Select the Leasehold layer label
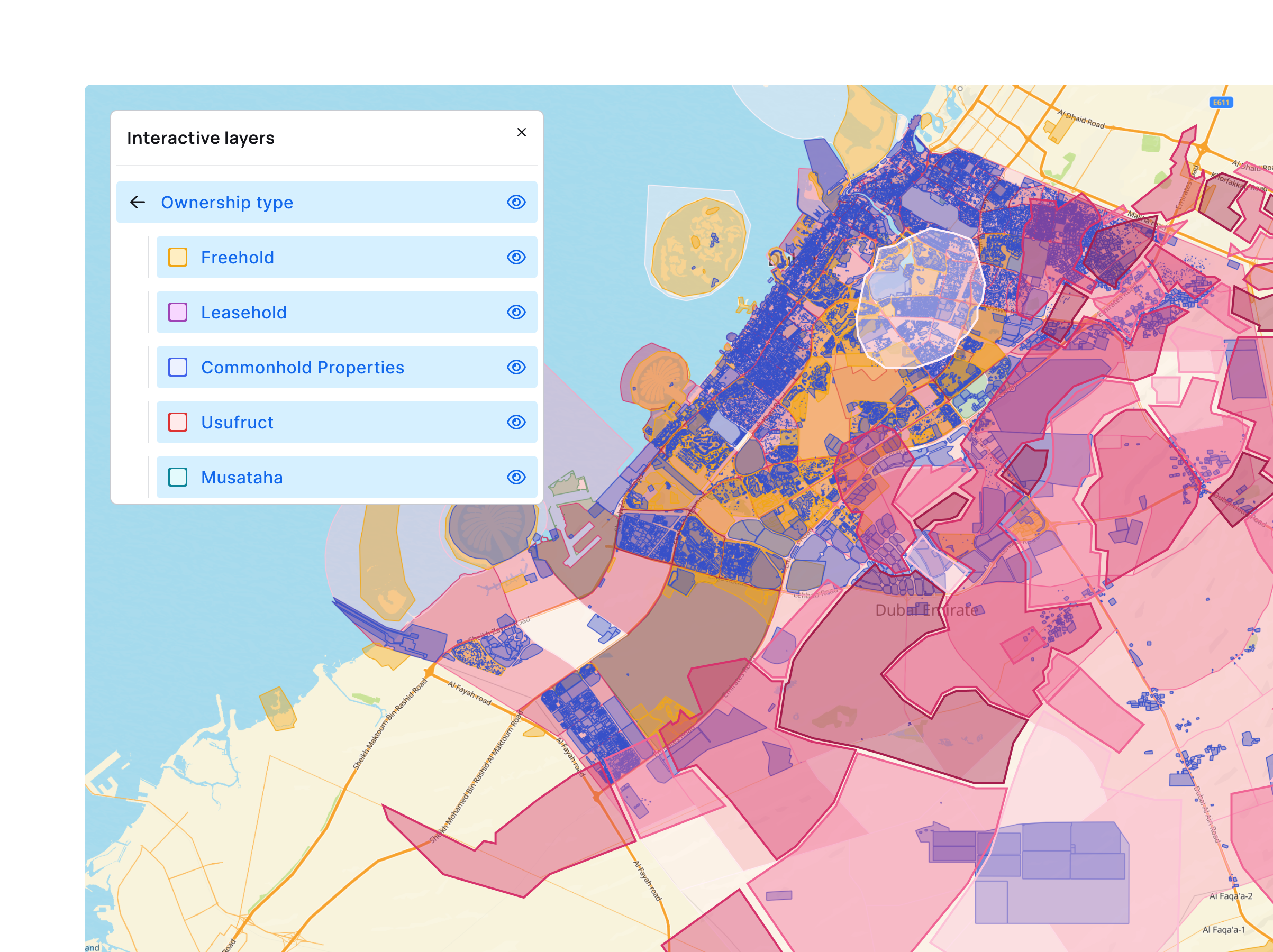This screenshot has height=952, width=1273. [x=243, y=313]
